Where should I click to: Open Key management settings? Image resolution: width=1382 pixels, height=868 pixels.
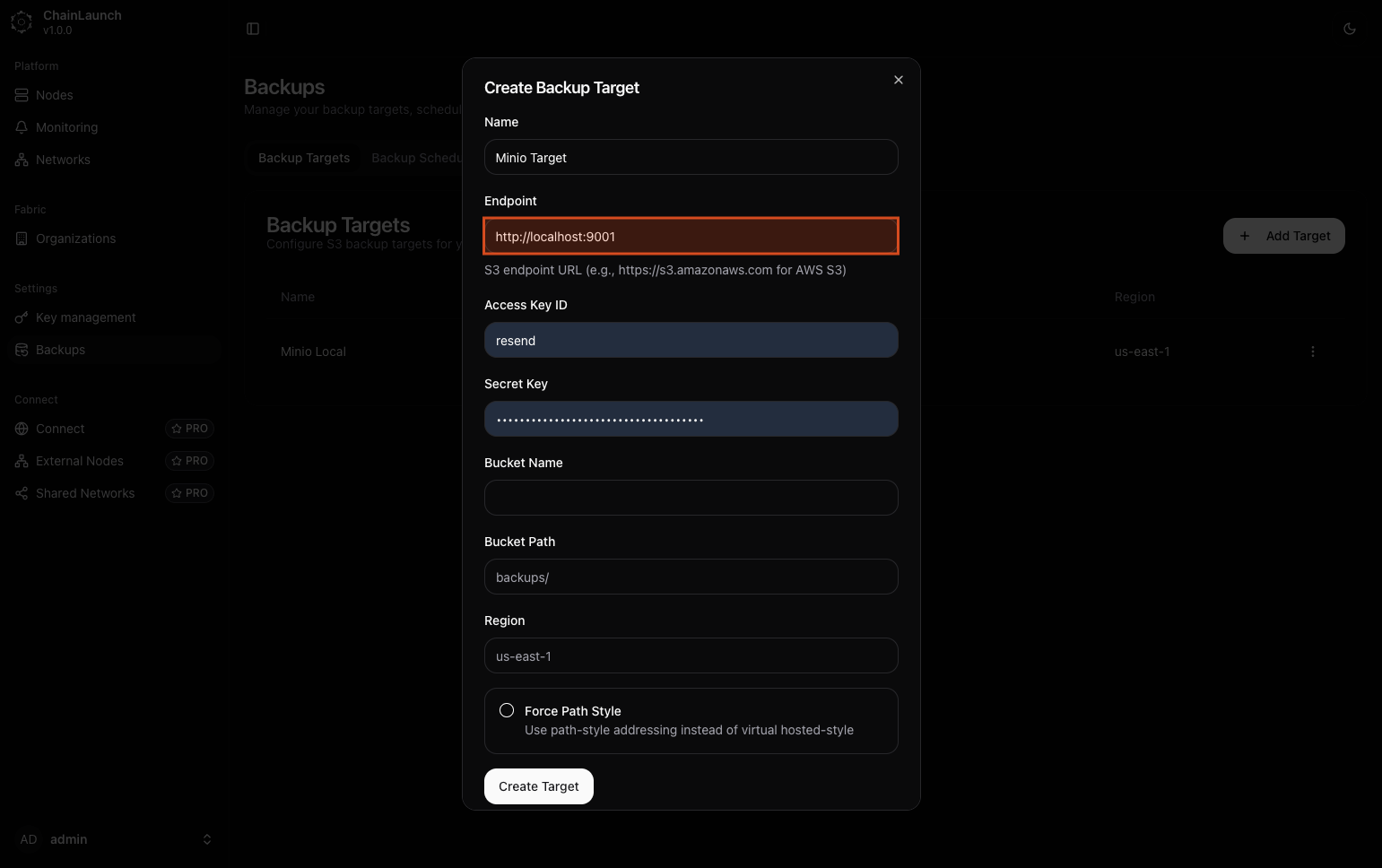click(x=85, y=317)
